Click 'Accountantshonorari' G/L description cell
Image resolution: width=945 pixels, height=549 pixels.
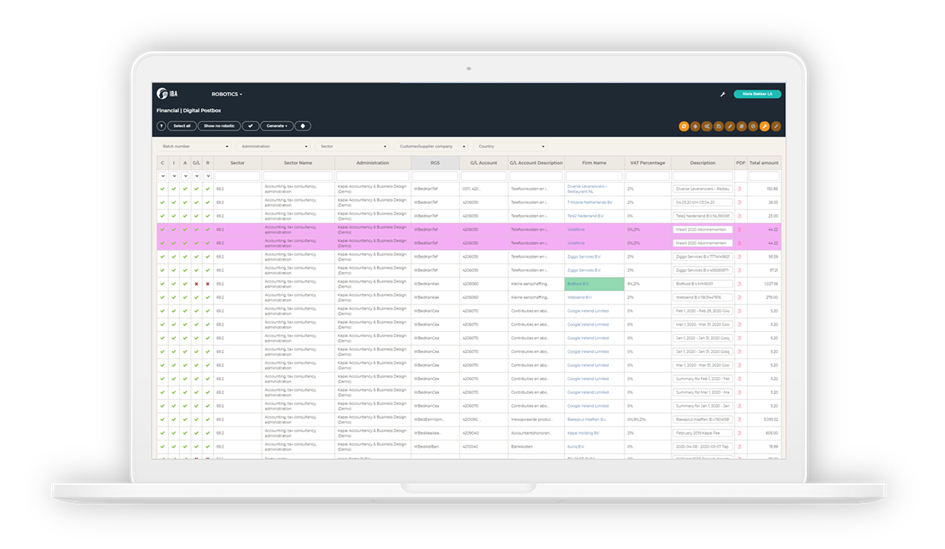pos(530,433)
